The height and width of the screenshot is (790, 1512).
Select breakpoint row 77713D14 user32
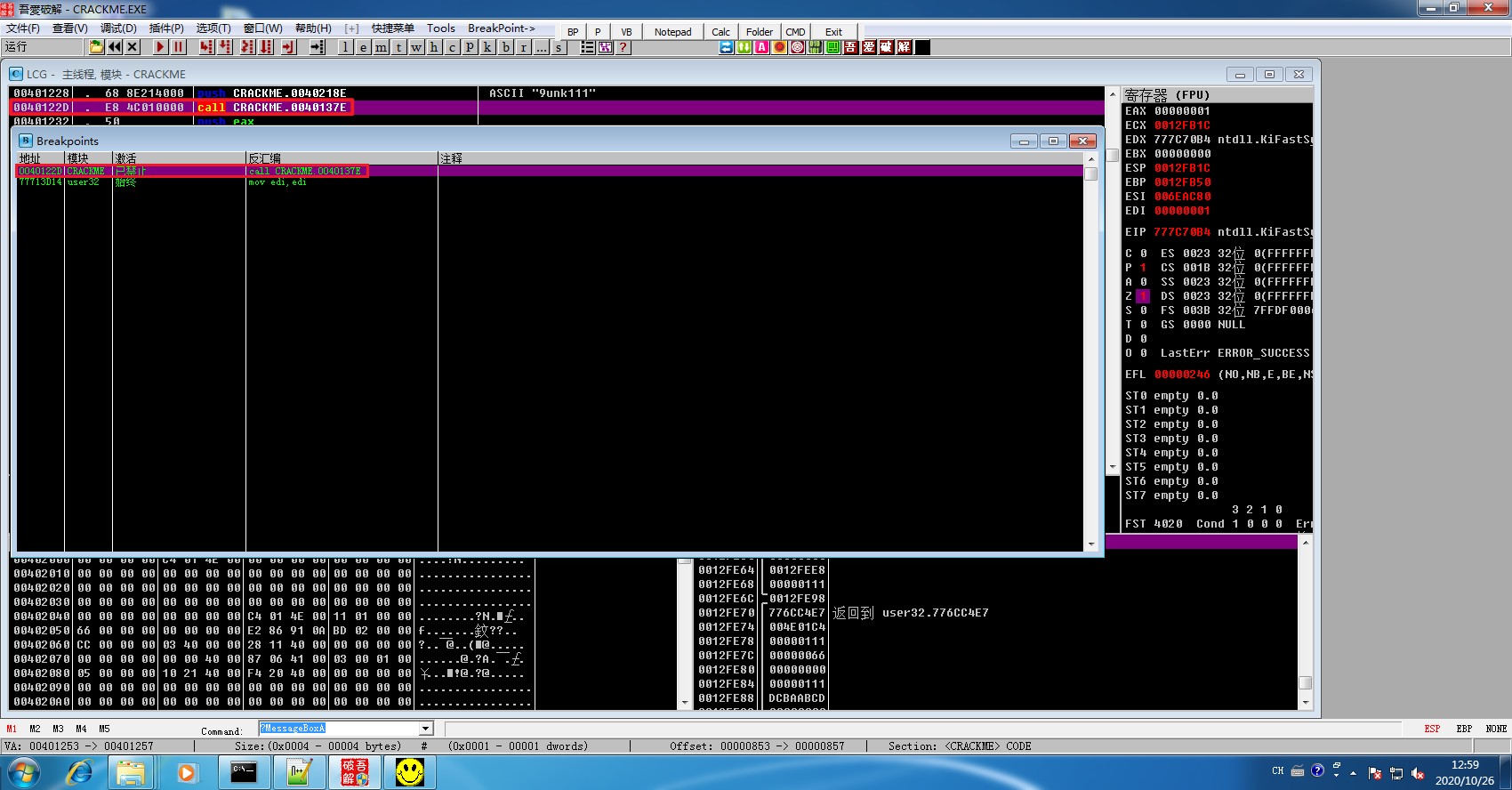click(551, 182)
